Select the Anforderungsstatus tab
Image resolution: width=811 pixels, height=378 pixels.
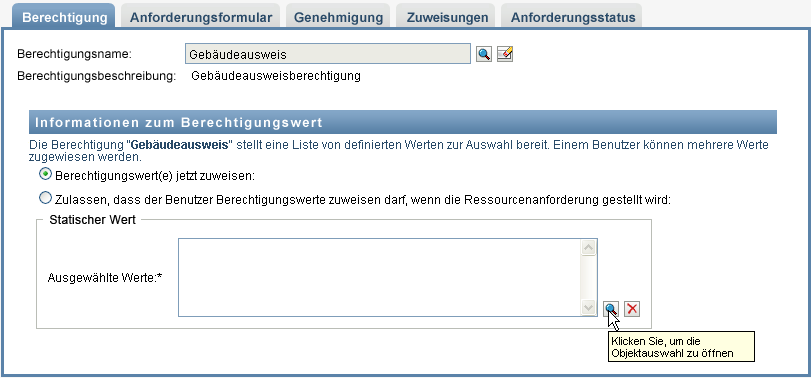coord(573,17)
